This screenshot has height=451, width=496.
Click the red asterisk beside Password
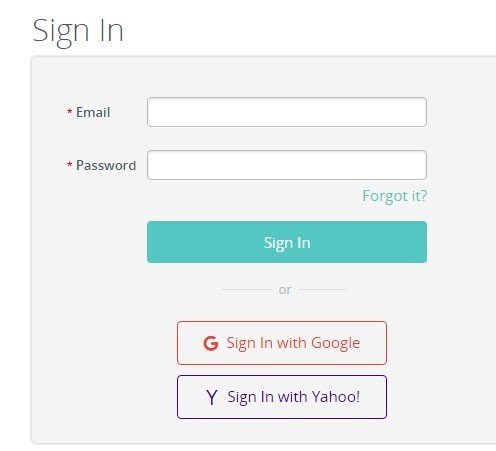pyautogui.click(x=70, y=164)
